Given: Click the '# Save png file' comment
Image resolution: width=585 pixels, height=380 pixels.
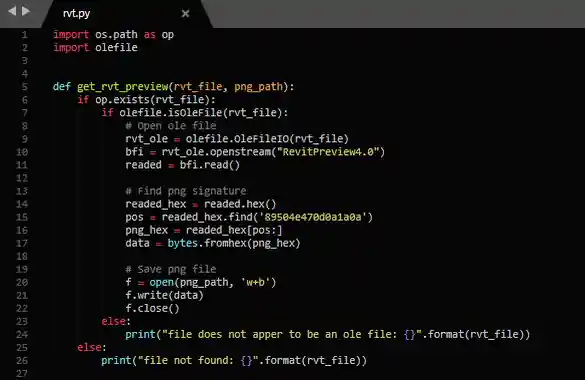Looking at the screenshot, I should (x=171, y=269).
